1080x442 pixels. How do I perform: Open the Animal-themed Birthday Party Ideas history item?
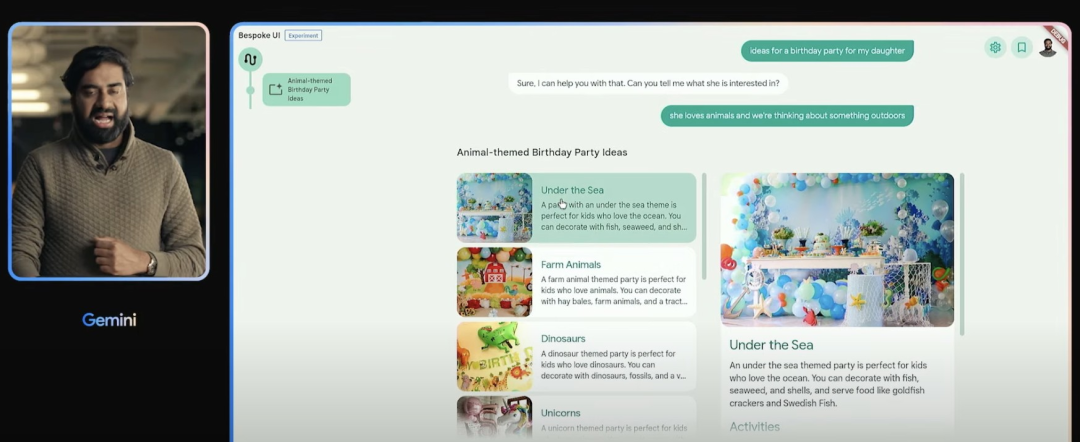tap(307, 90)
